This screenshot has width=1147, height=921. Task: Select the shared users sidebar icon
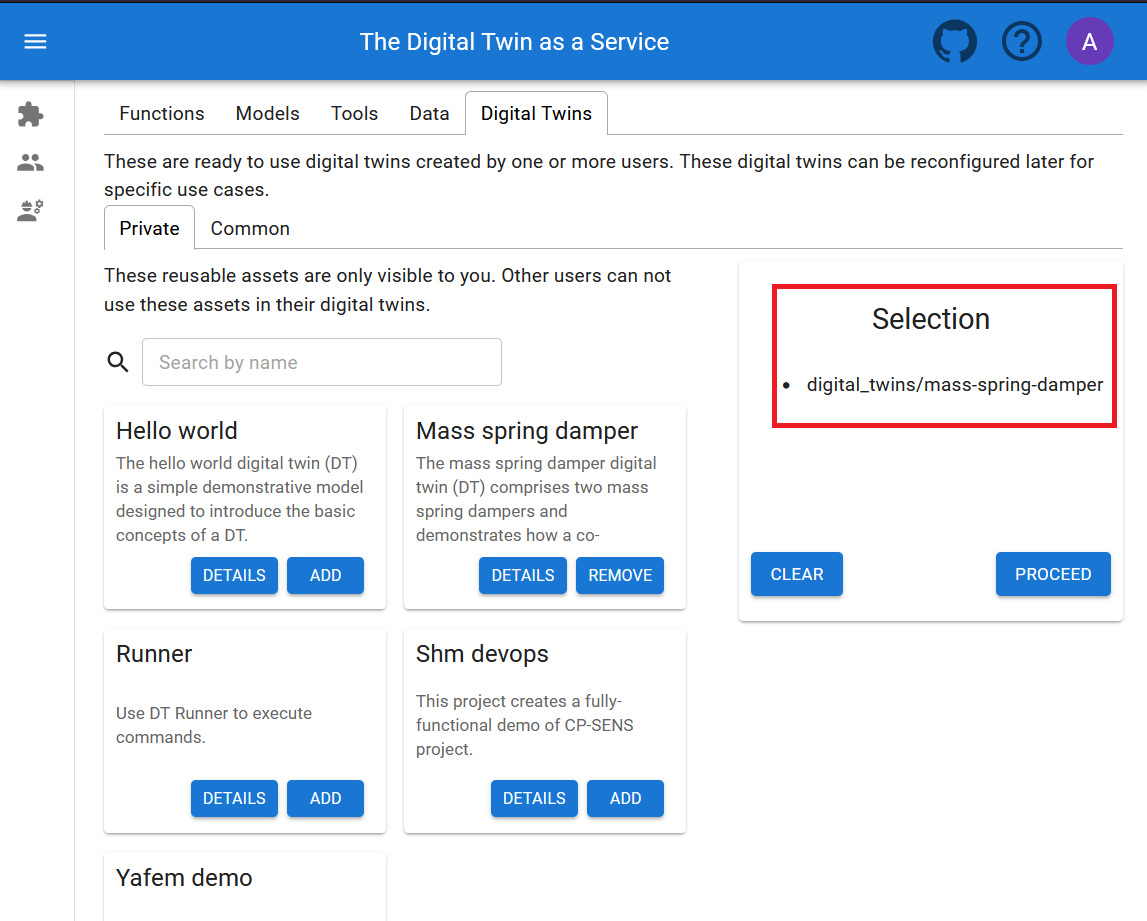30,161
